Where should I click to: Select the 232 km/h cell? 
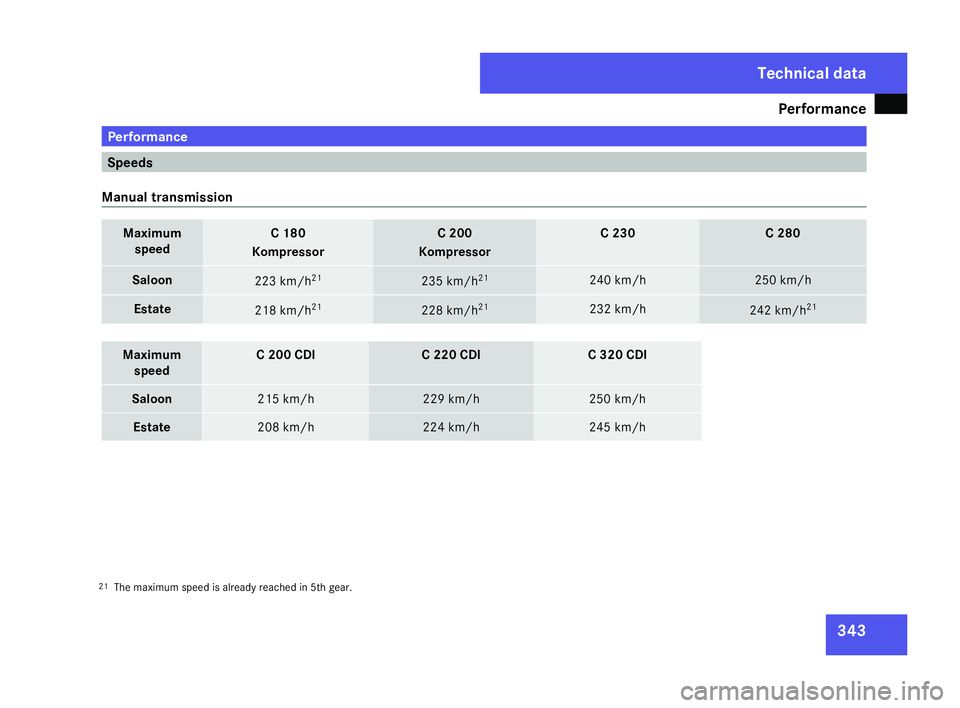tap(617, 309)
